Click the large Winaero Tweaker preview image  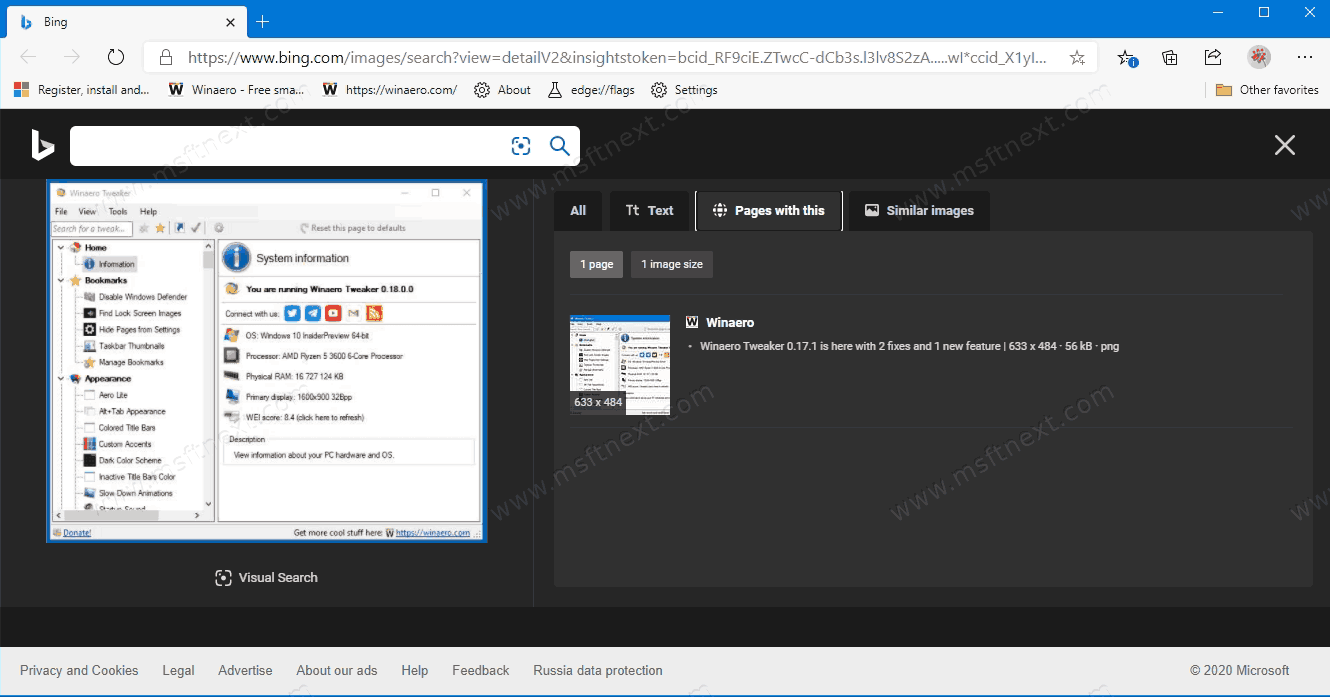coord(267,361)
